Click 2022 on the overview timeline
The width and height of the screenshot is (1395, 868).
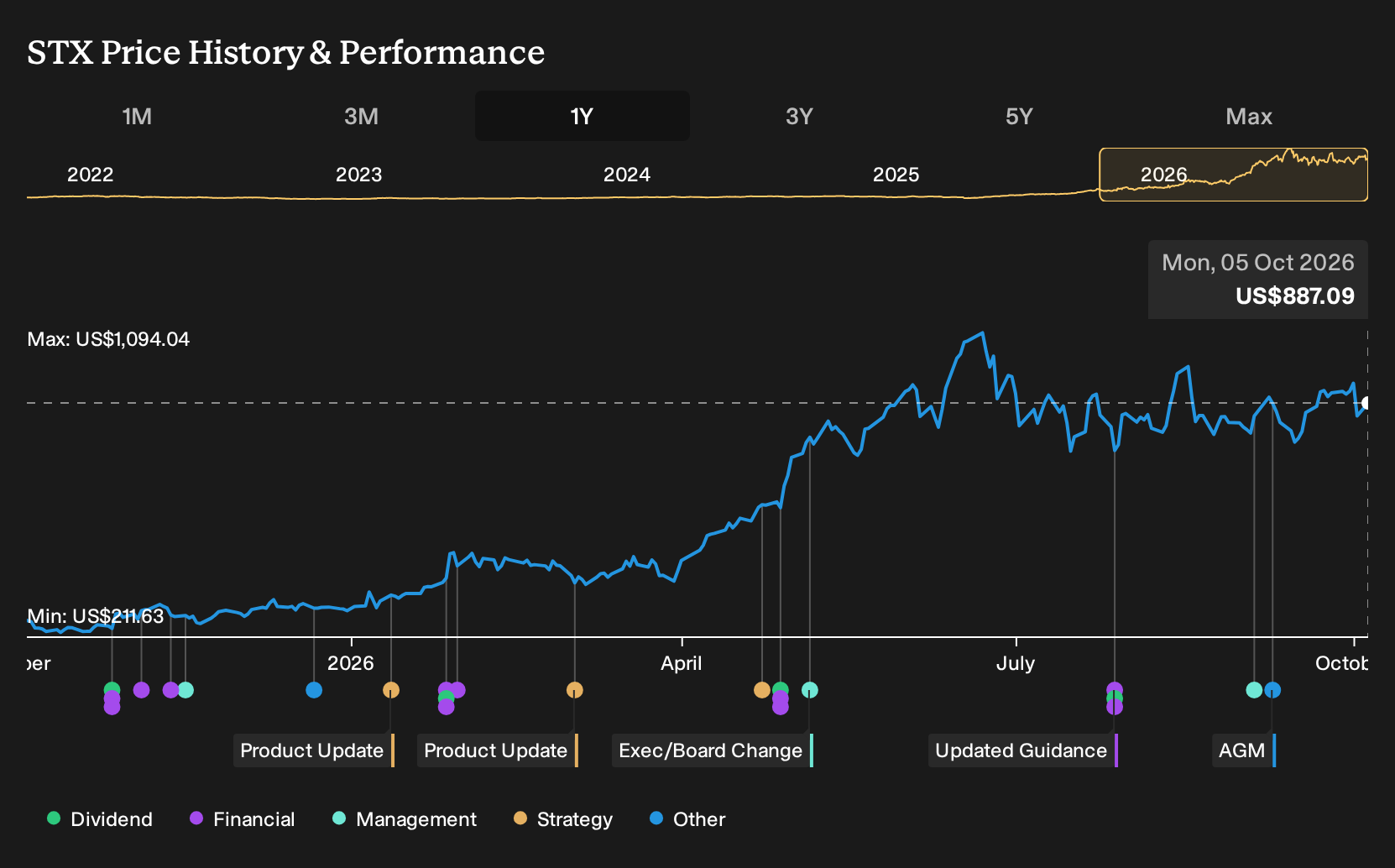(90, 175)
